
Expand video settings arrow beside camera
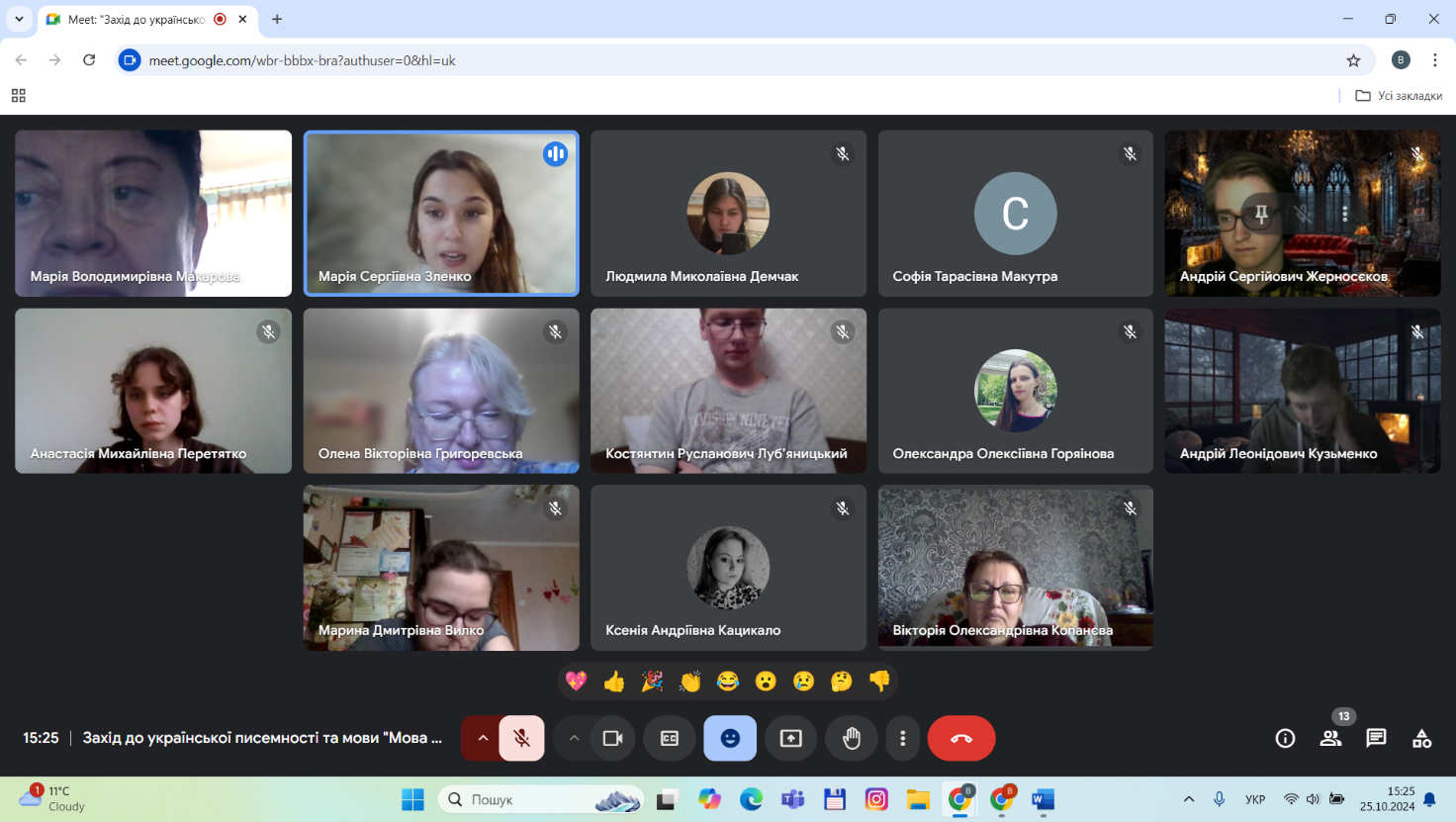(x=574, y=738)
